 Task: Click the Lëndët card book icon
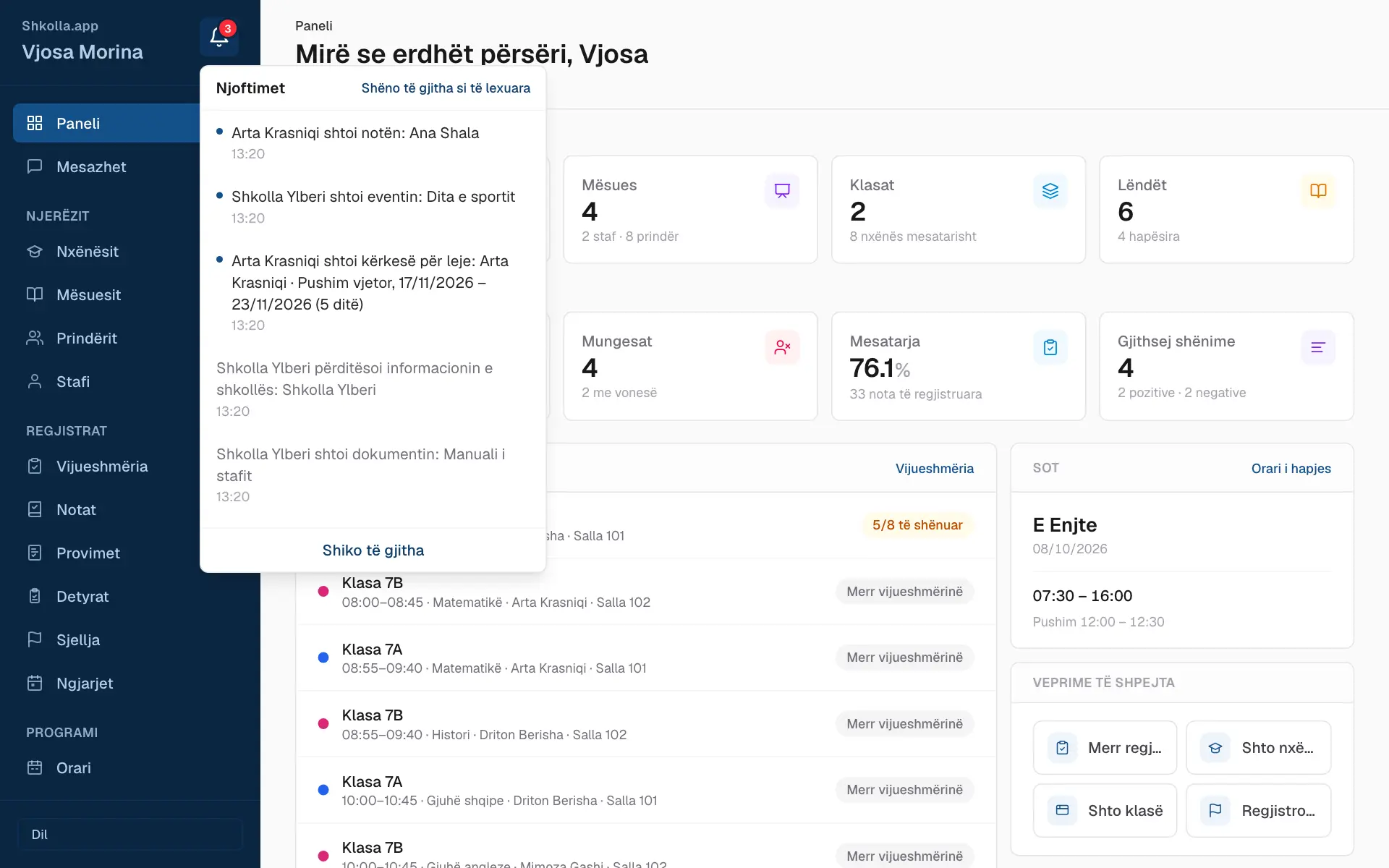tap(1318, 191)
